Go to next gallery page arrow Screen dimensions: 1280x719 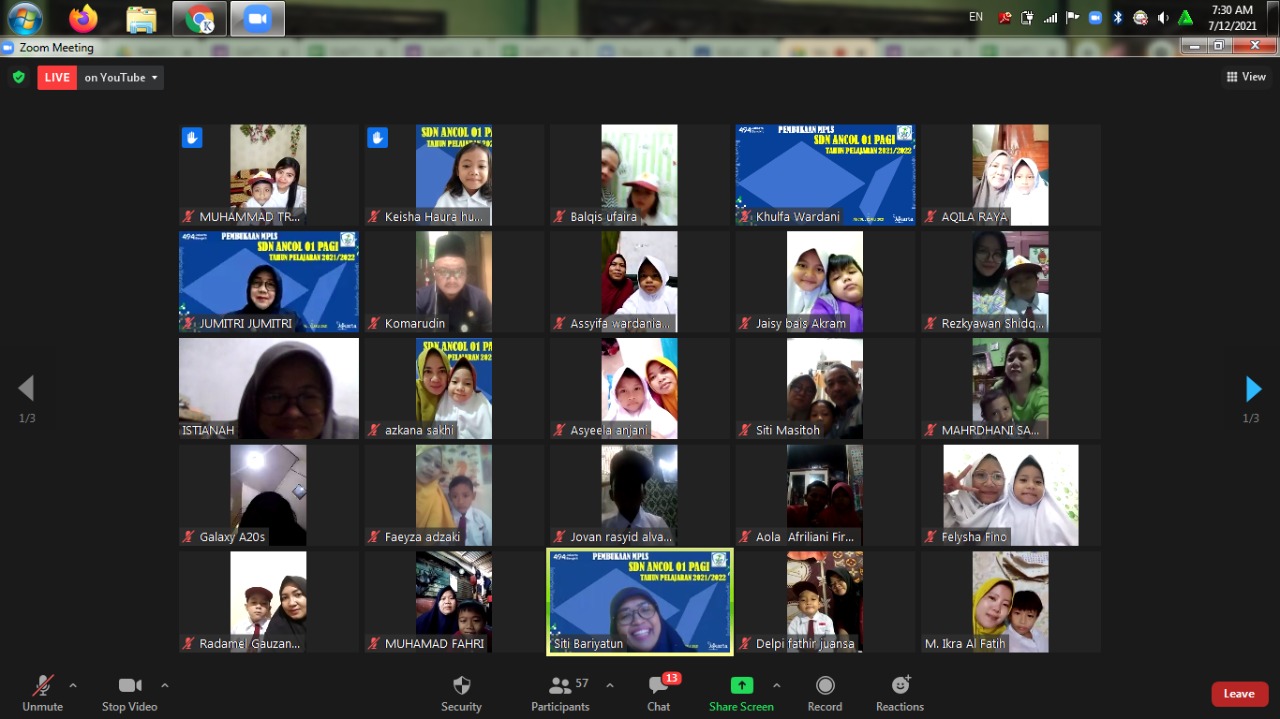(1253, 389)
